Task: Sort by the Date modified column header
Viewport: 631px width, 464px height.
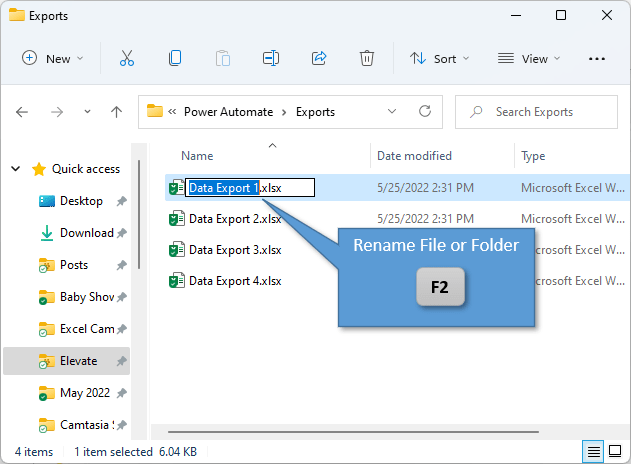Action: pos(414,156)
